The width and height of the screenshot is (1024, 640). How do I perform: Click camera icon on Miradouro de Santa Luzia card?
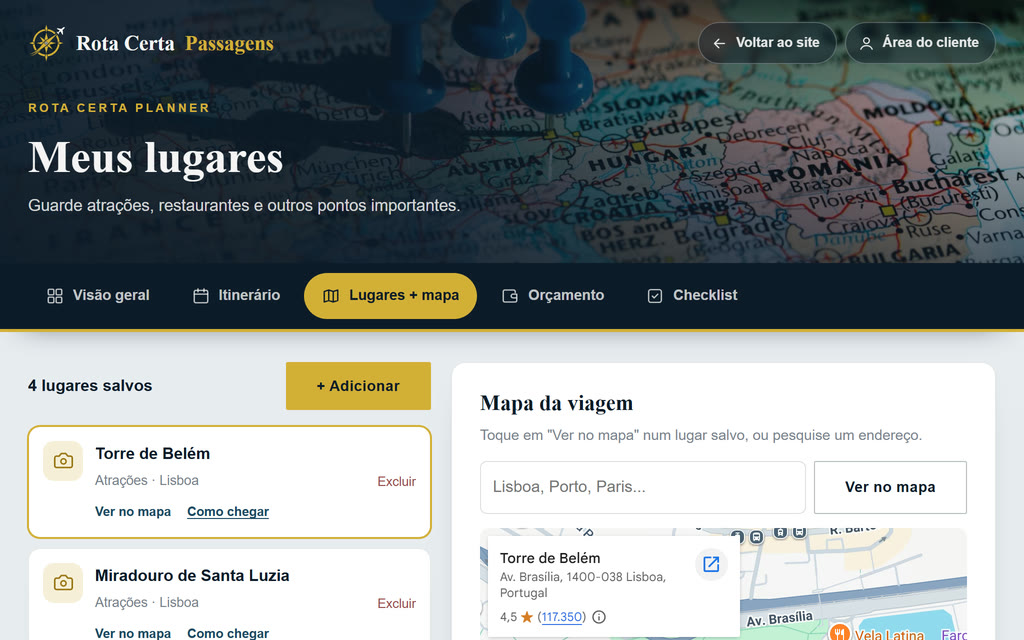[63, 583]
